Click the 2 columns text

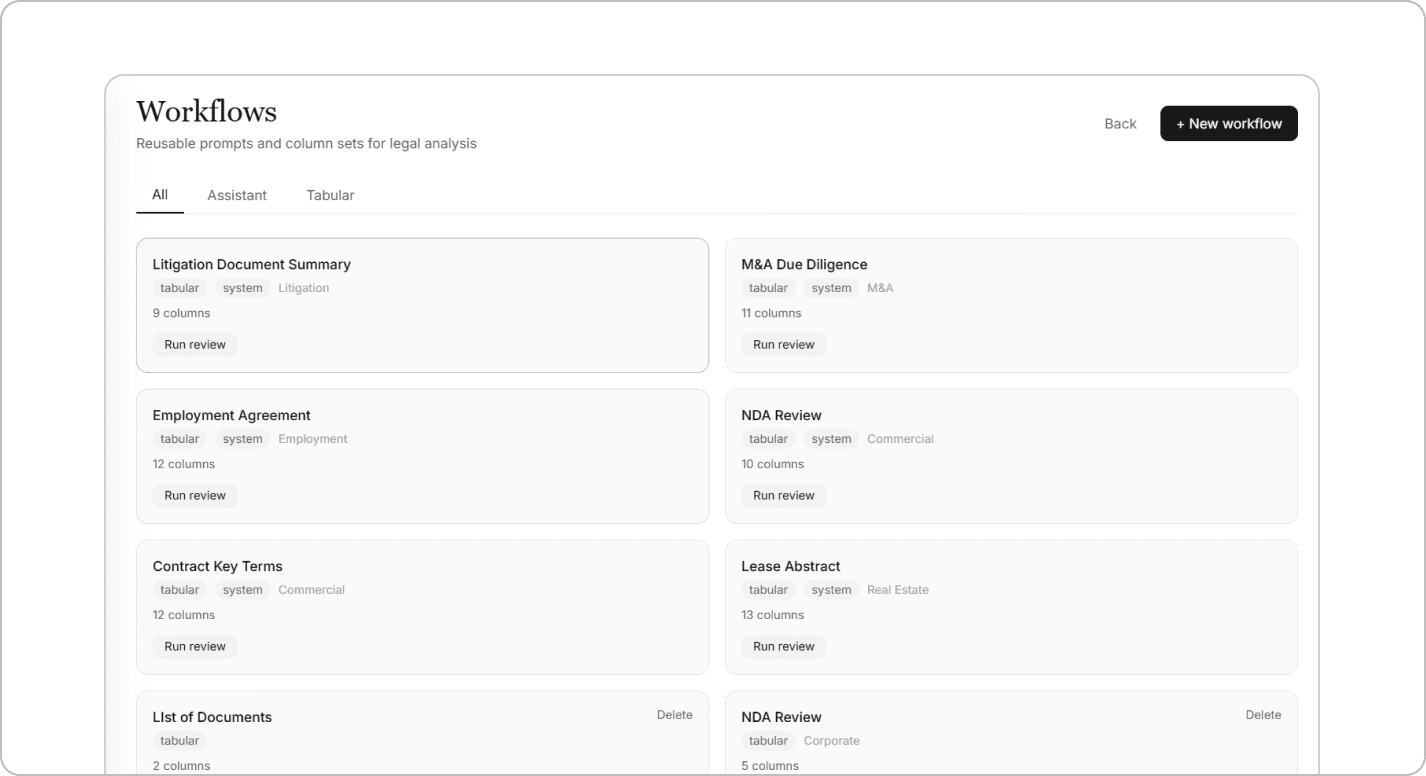(x=182, y=766)
